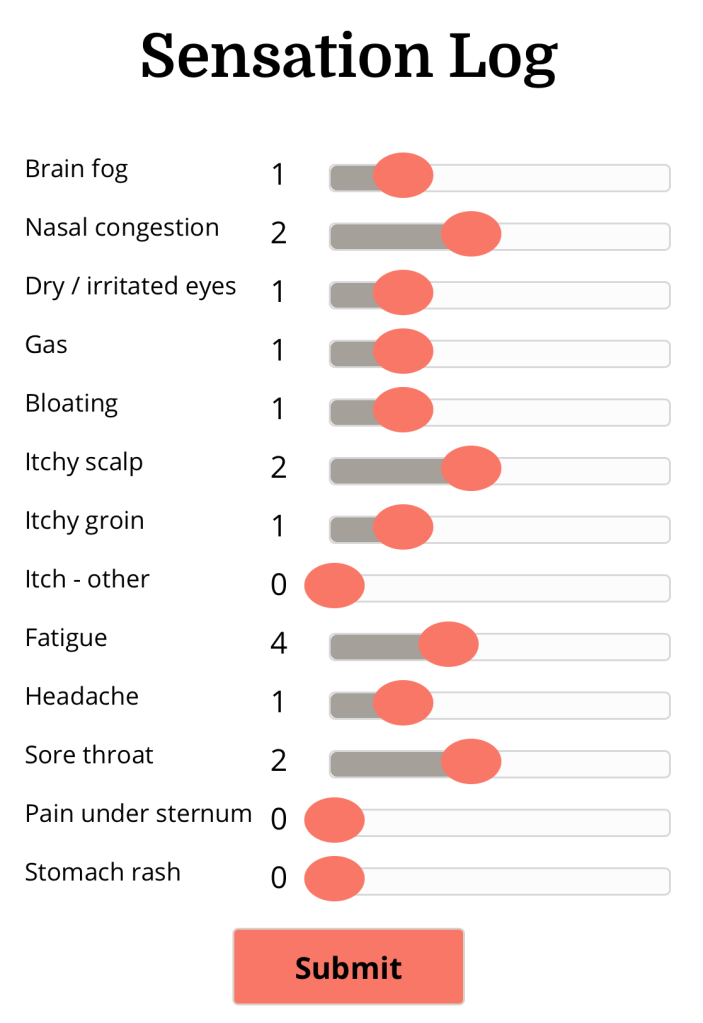Submit the sensation log form
Screen dimensions: 703x1023
click(x=348, y=966)
